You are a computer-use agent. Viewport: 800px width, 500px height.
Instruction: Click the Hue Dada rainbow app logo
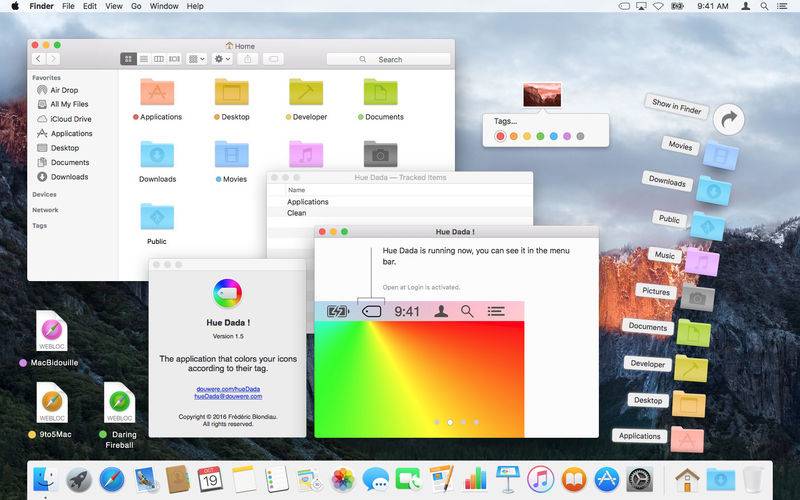click(228, 293)
